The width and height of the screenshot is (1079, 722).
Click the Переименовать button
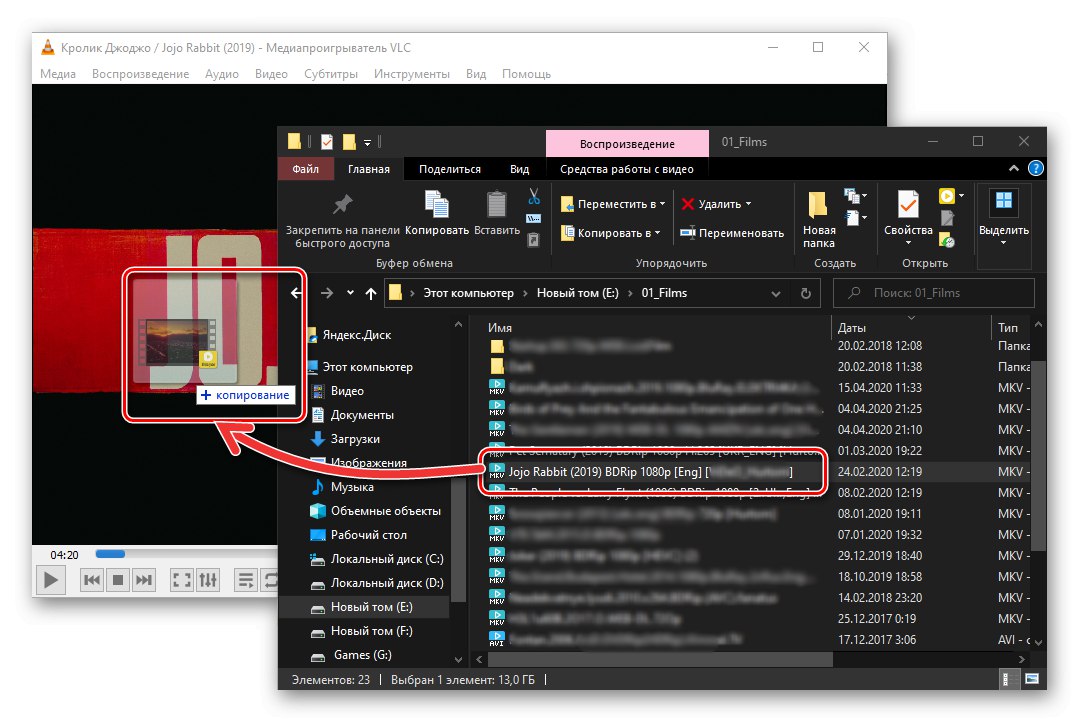point(732,233)
